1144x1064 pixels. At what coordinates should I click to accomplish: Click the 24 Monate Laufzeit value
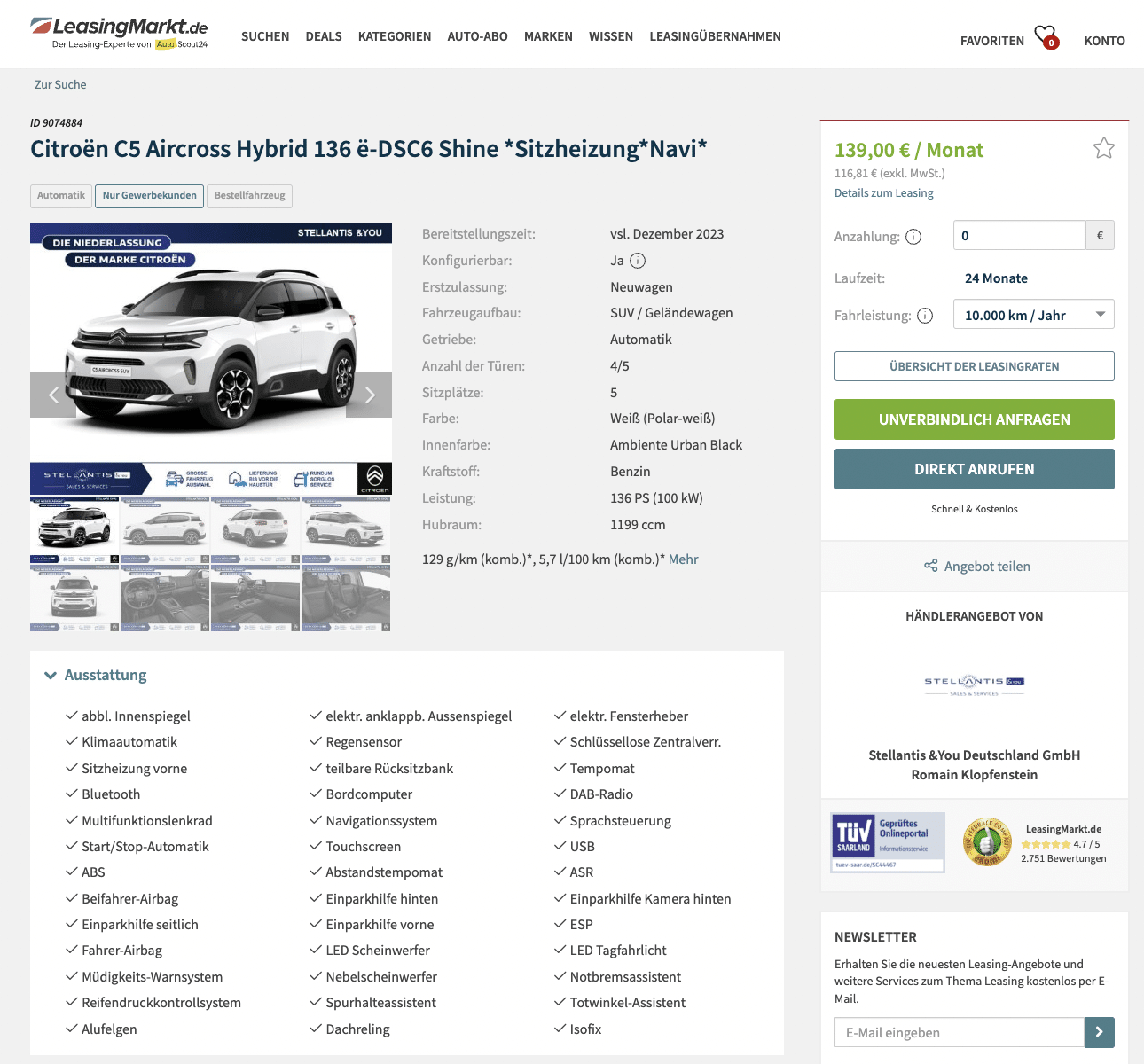tap(996, 278)
